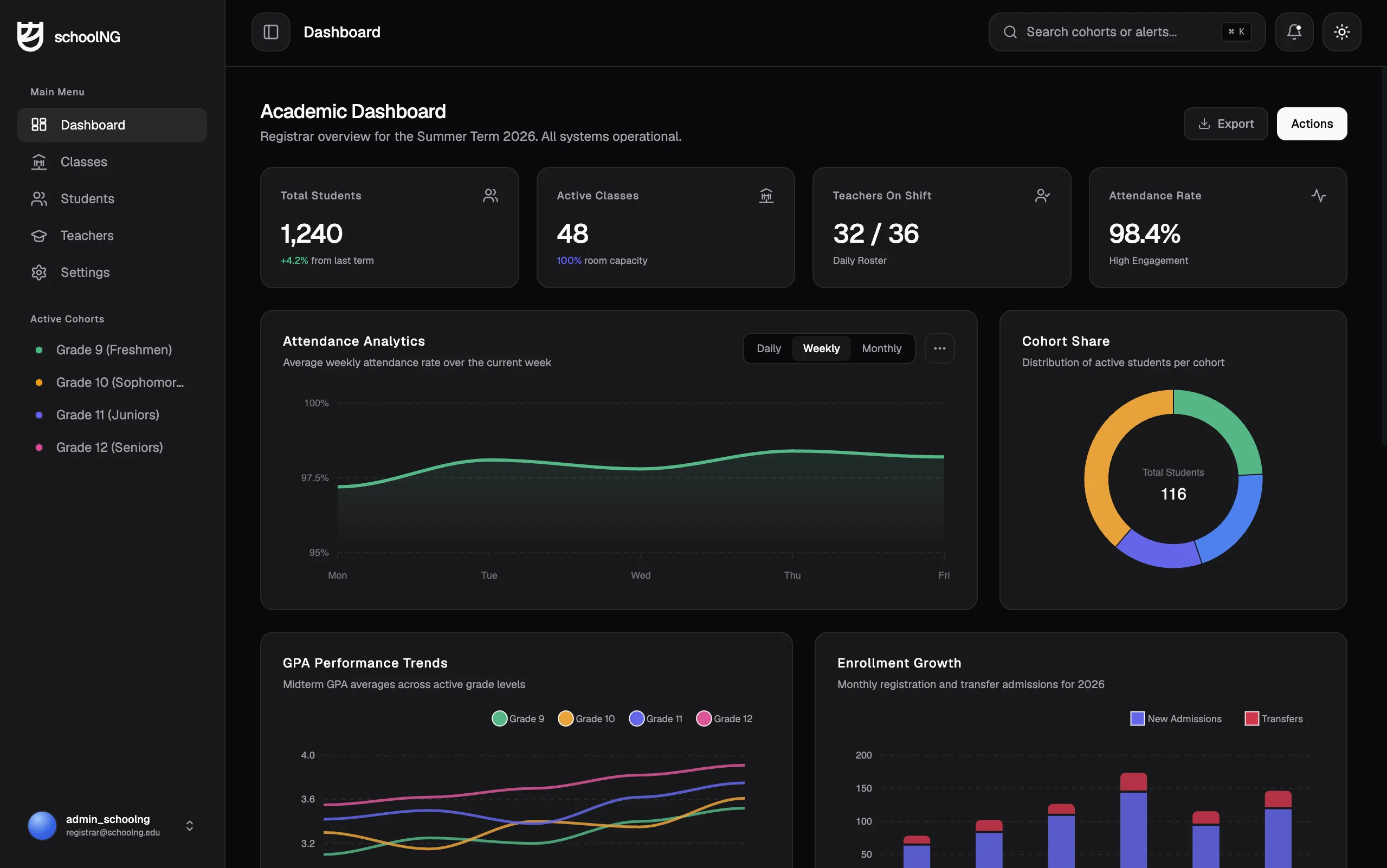
Task: Focus the Search cohorts or alerts field
Action: click(1127, 32)
